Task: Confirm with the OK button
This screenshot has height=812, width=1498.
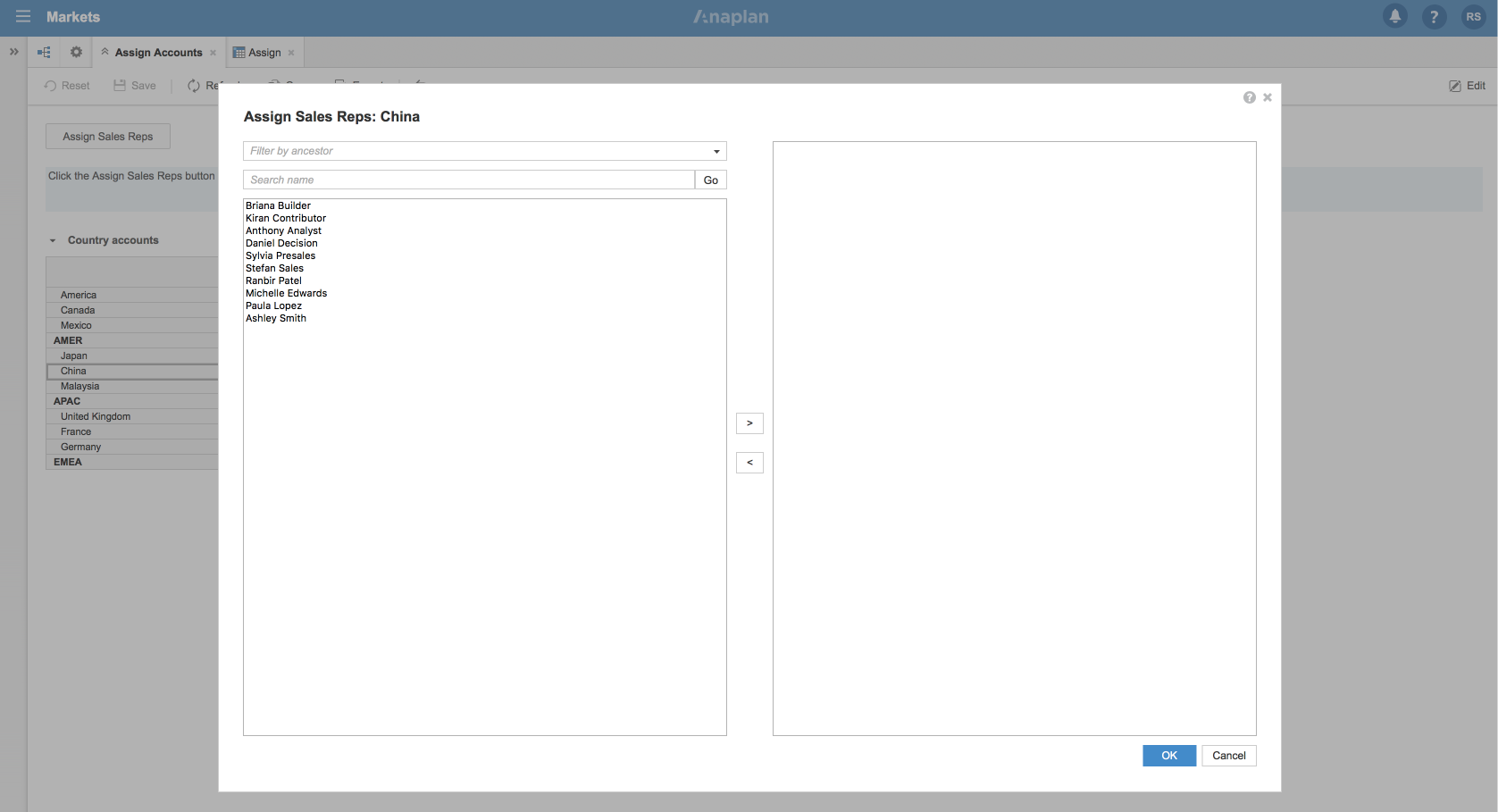Action: click(1169, 756)
